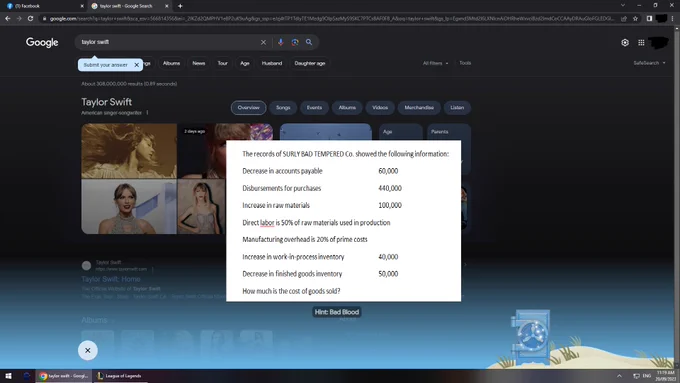Open Google apps grid icon
Screen dimensions: 680x383
pyautogui.click(x=641, y=43)
